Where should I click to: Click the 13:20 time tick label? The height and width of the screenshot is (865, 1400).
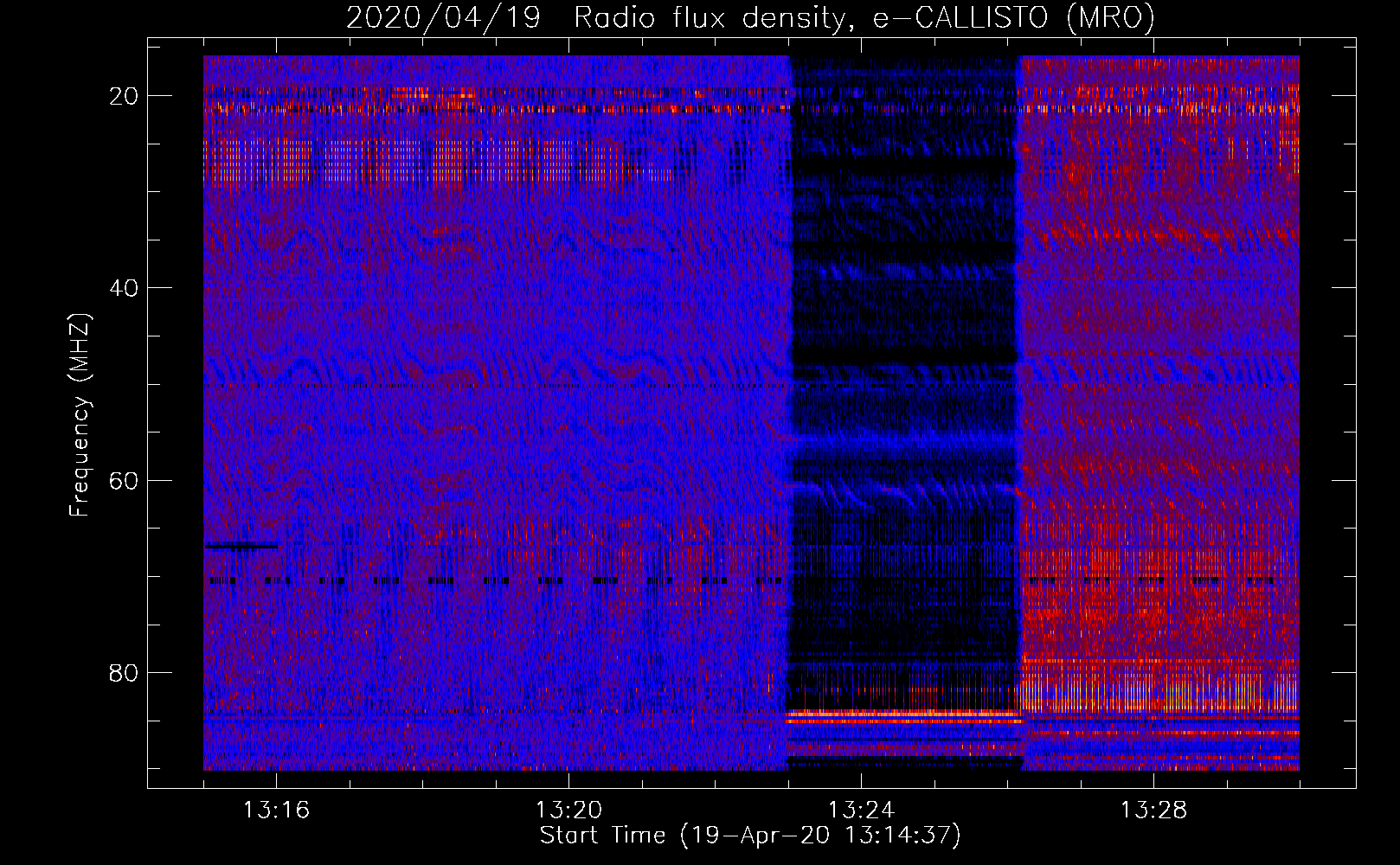coord(568,811)
